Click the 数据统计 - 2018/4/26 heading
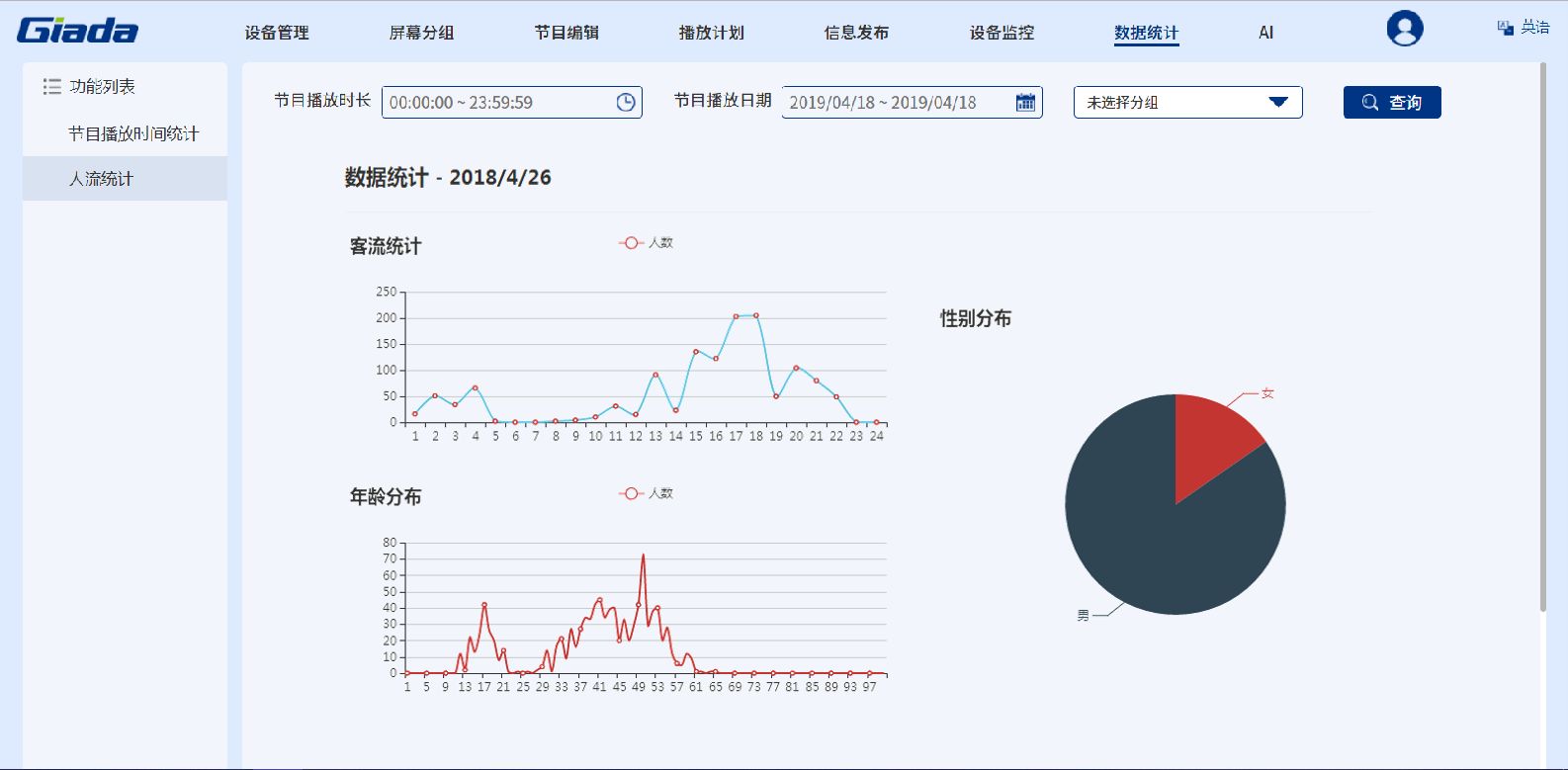Image resolution: width=1568 pixels, height=770 pixels. click(x=448, y=178)
